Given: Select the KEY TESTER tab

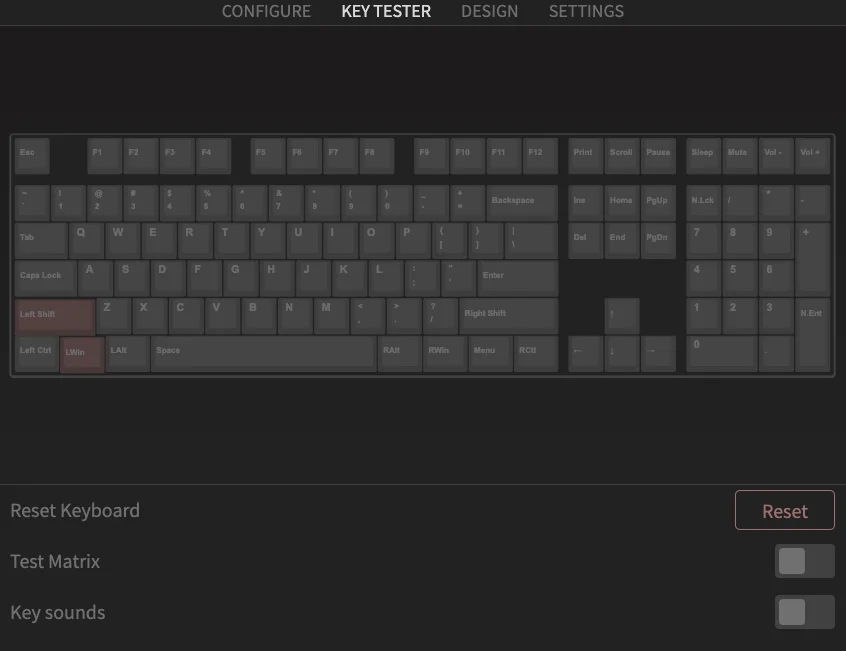Looking at the screenshot, I should click(x=386, y=12).
